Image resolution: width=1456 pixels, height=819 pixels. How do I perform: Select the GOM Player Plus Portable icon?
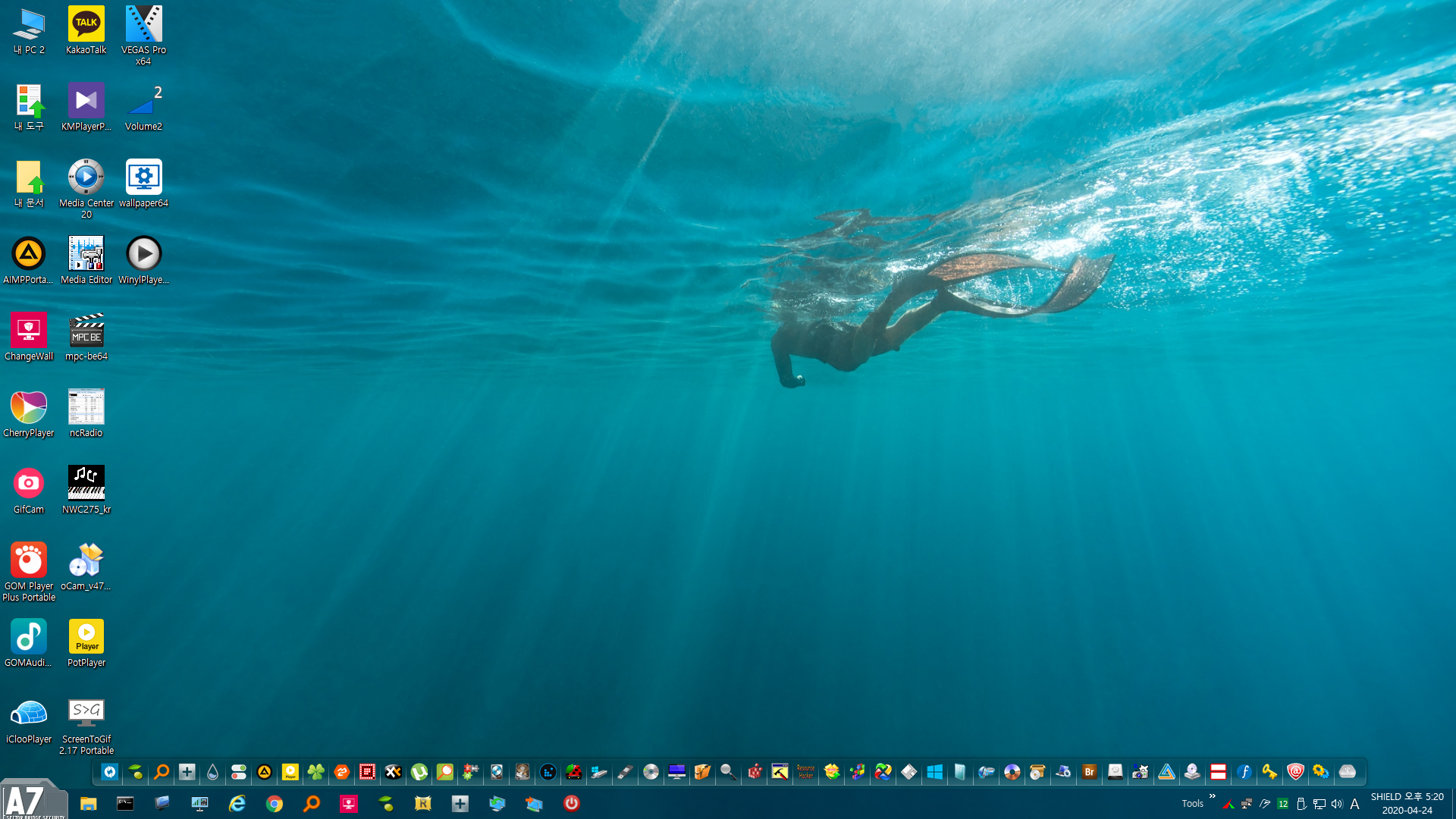tap(29, 572)
